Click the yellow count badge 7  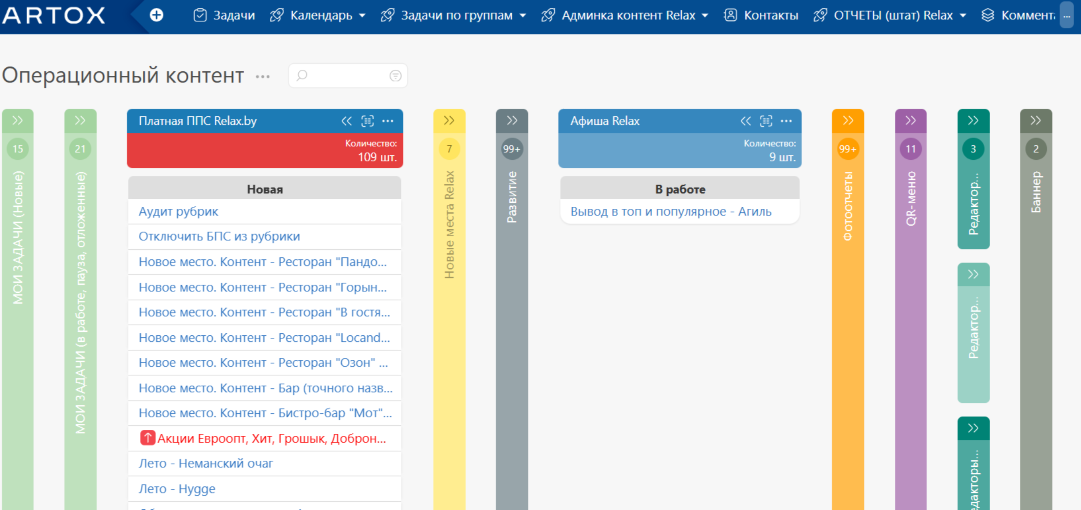pos(449,149)
